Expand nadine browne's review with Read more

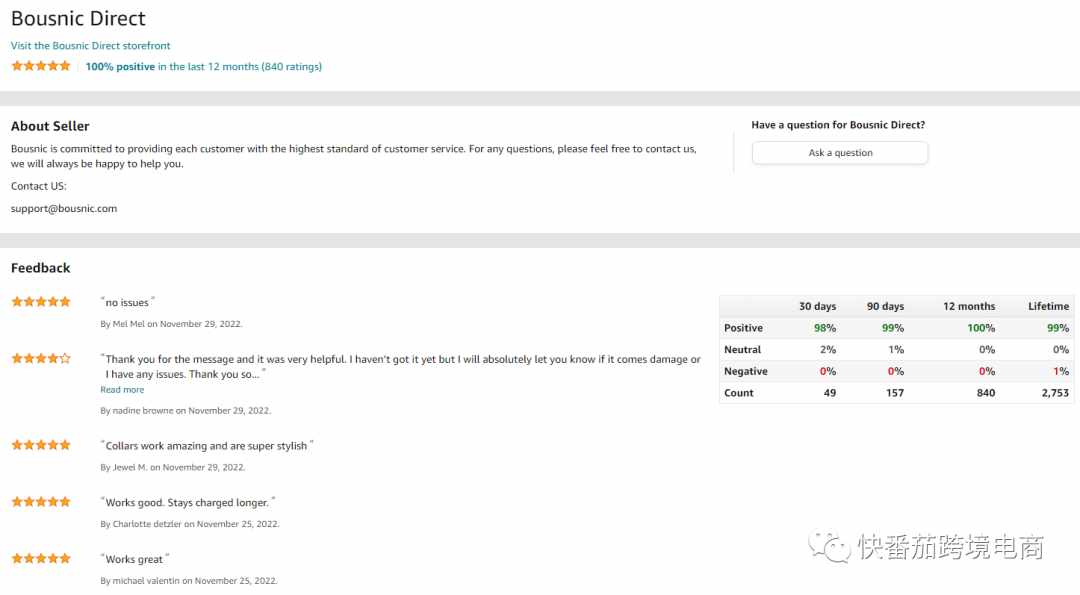122,390
